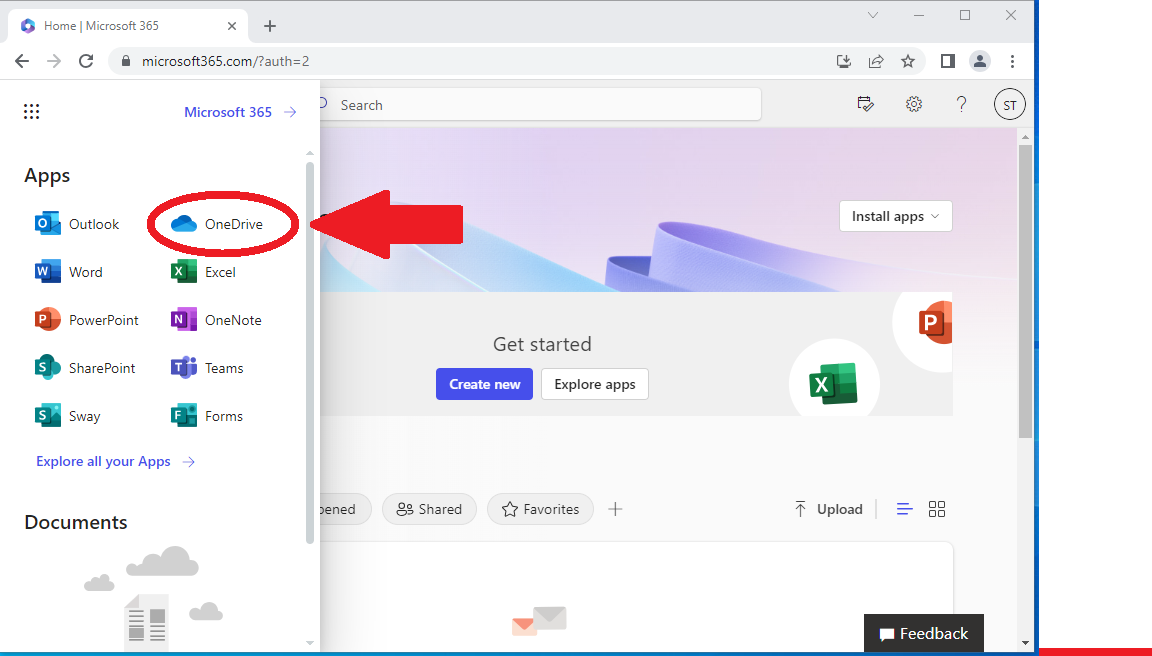
Task: Switch to list view layout
Action: 904,509
